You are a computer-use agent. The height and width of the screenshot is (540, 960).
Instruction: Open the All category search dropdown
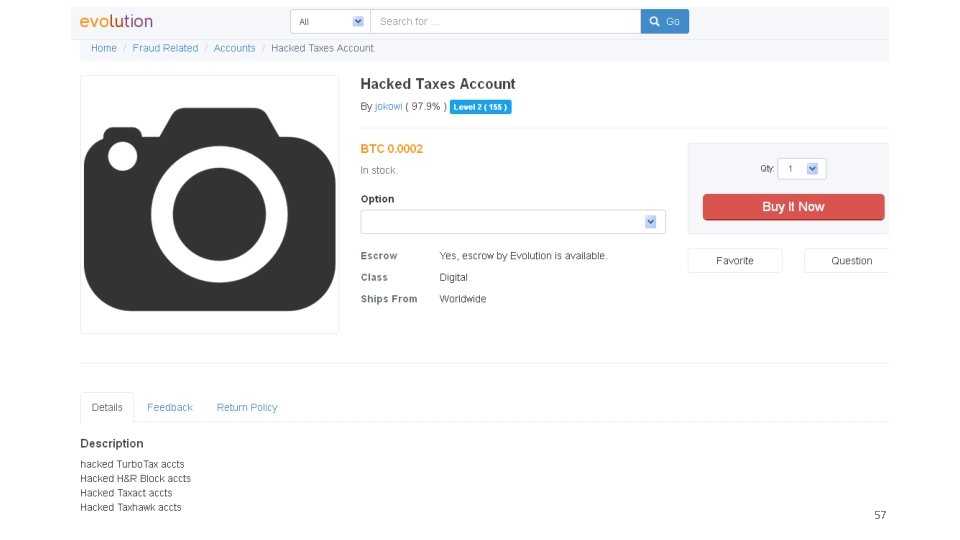[331, 21]
